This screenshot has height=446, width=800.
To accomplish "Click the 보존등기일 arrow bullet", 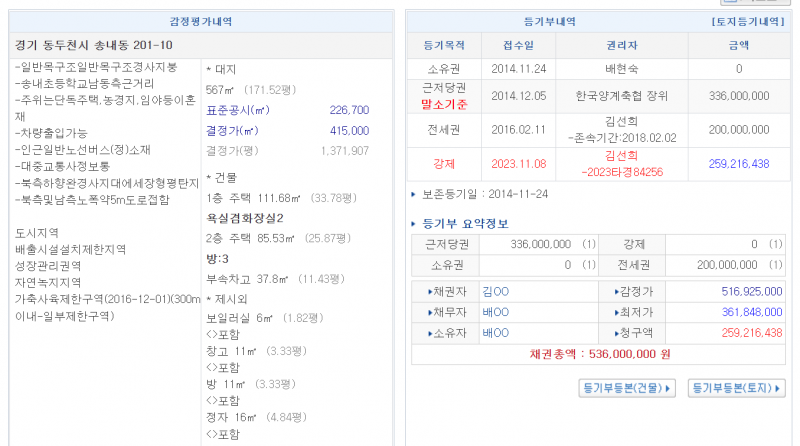I will pos(414,192).
